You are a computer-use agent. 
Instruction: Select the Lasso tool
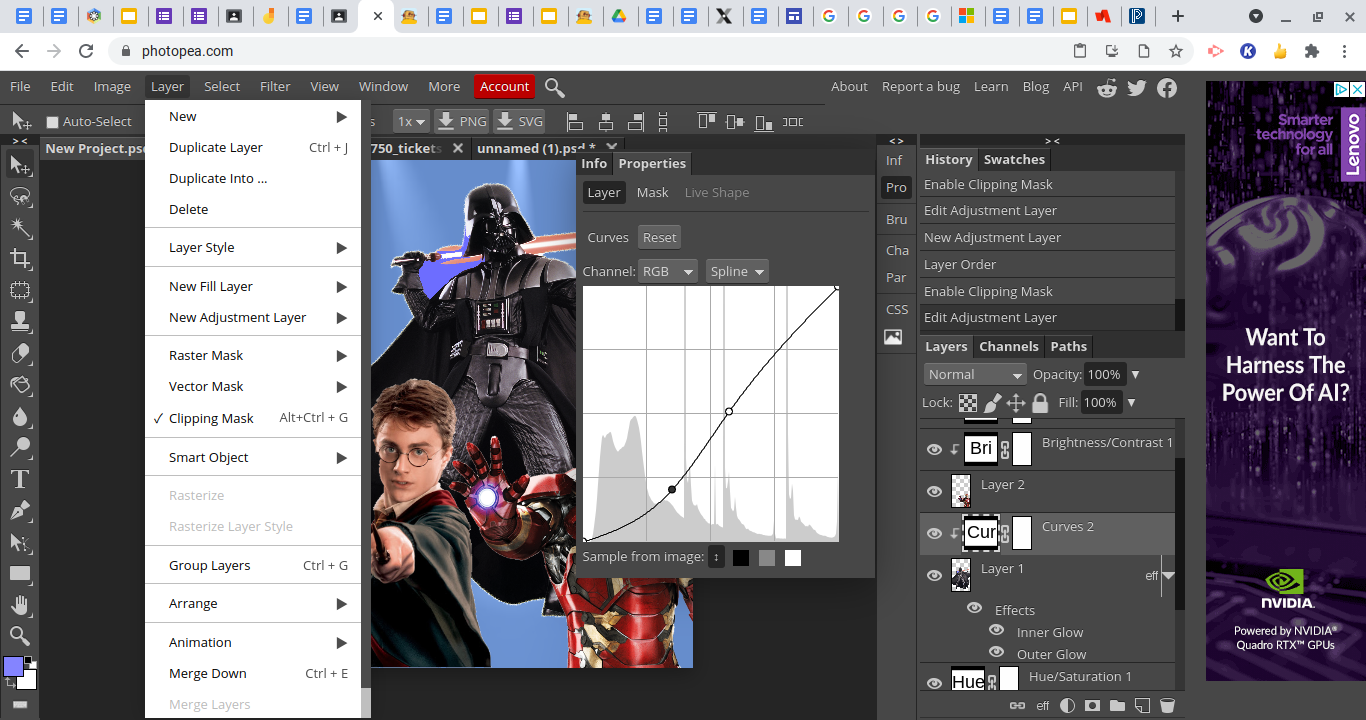click(20, 196)
